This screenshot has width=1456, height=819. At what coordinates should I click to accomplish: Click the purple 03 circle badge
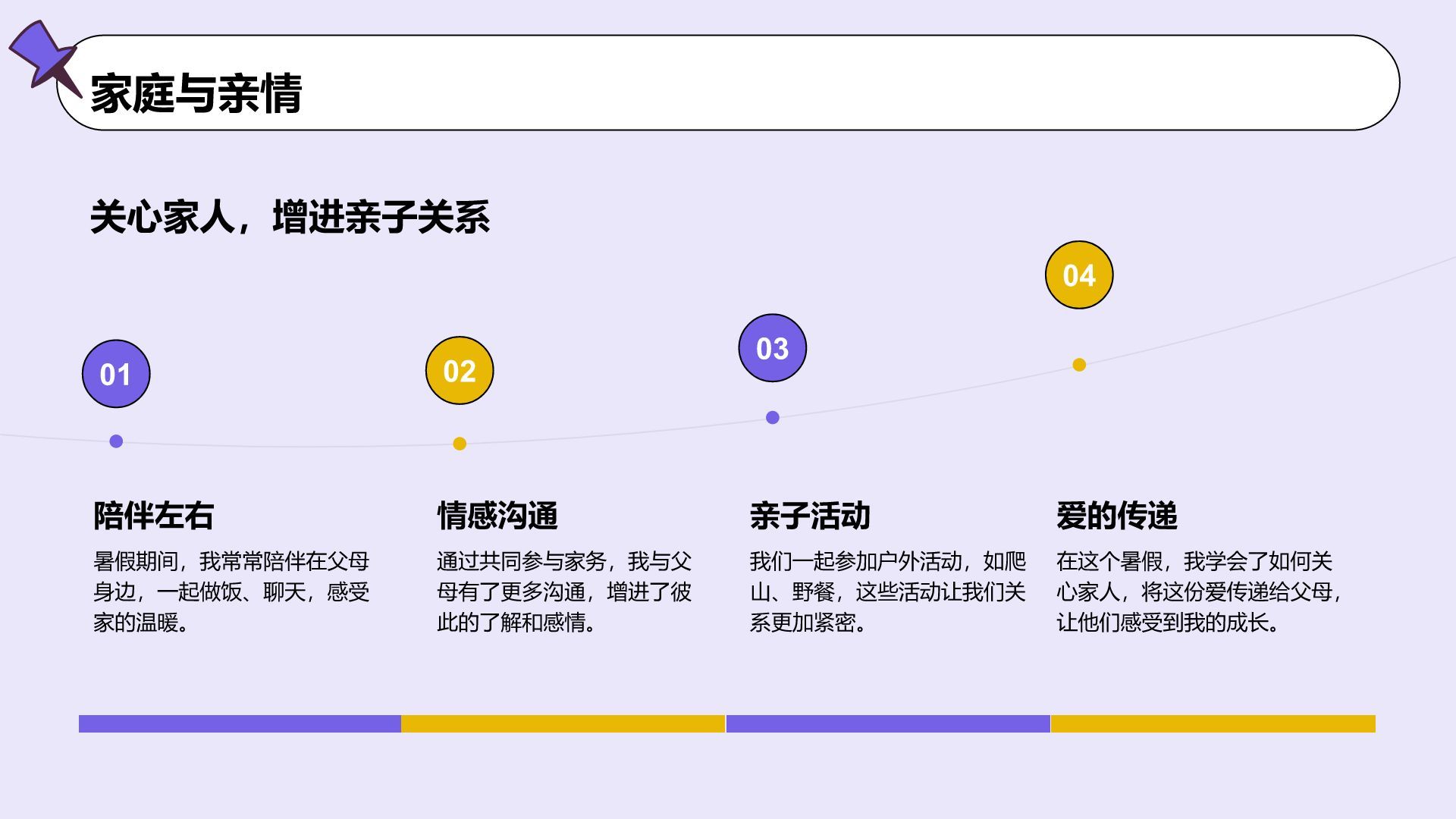[772, 348]
